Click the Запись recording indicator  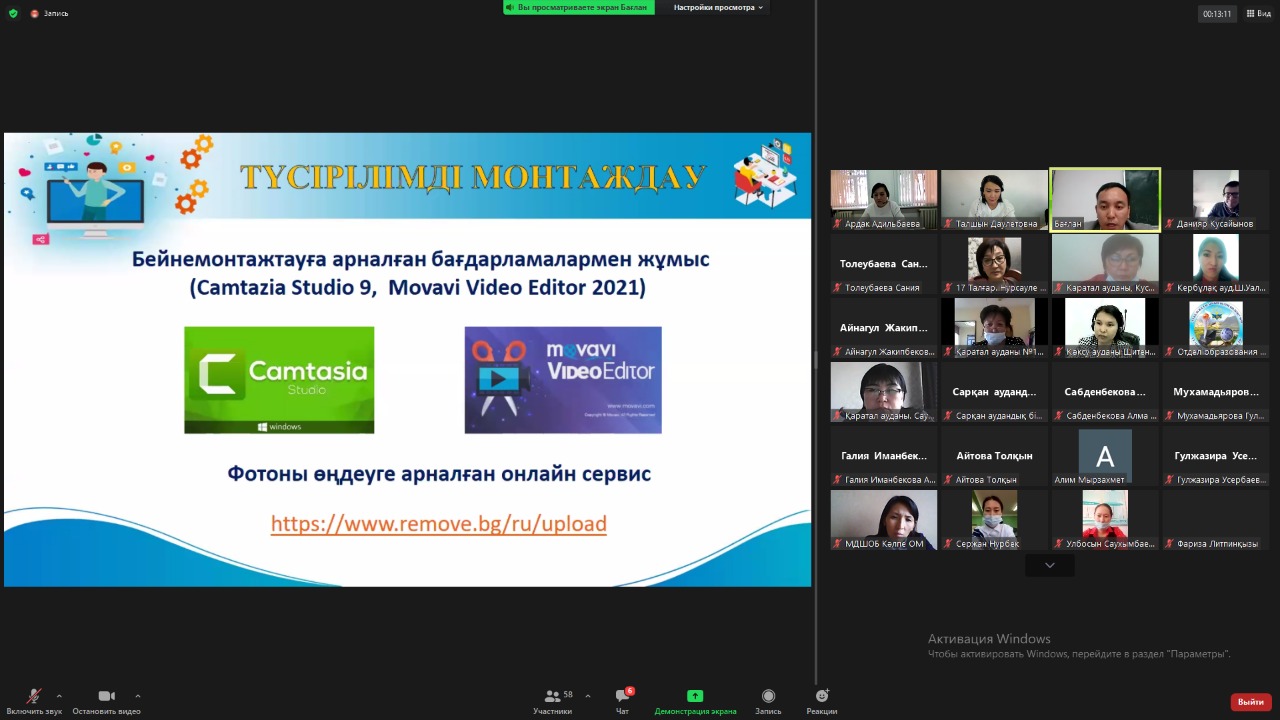(50, 14)
